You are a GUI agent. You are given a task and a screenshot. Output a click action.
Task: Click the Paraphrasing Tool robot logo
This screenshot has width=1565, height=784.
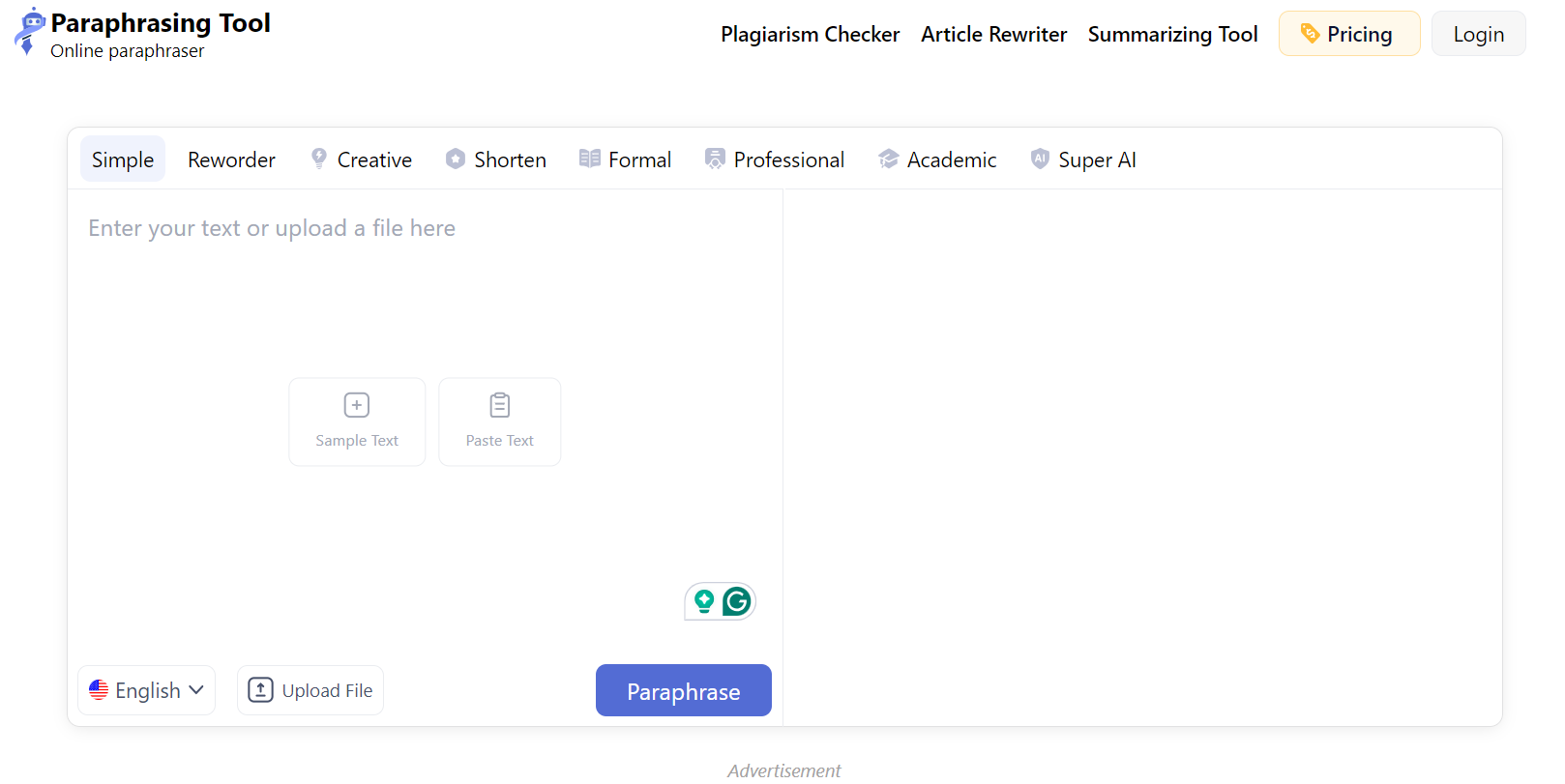point(29,31)
